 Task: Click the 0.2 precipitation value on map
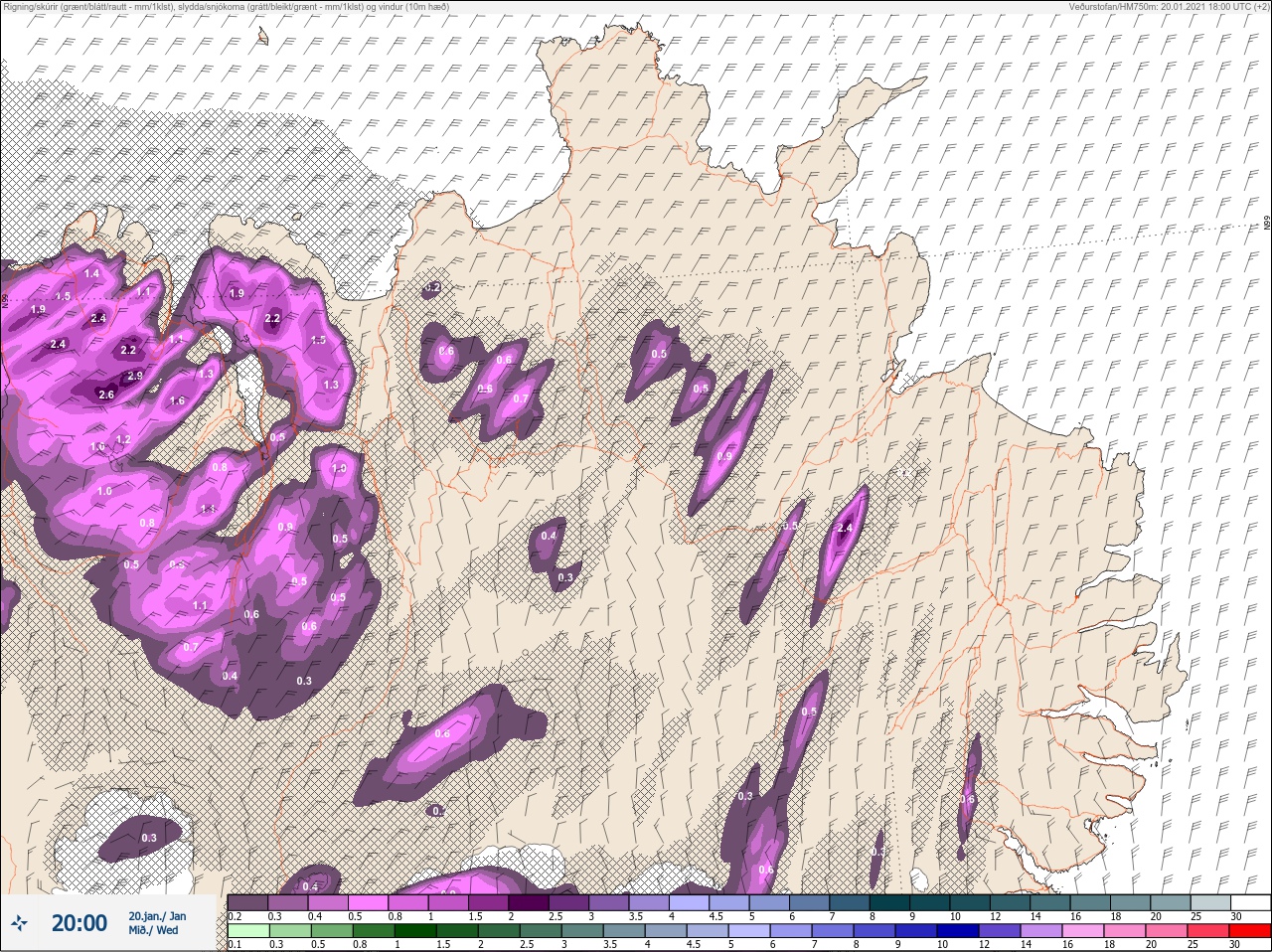432,287
